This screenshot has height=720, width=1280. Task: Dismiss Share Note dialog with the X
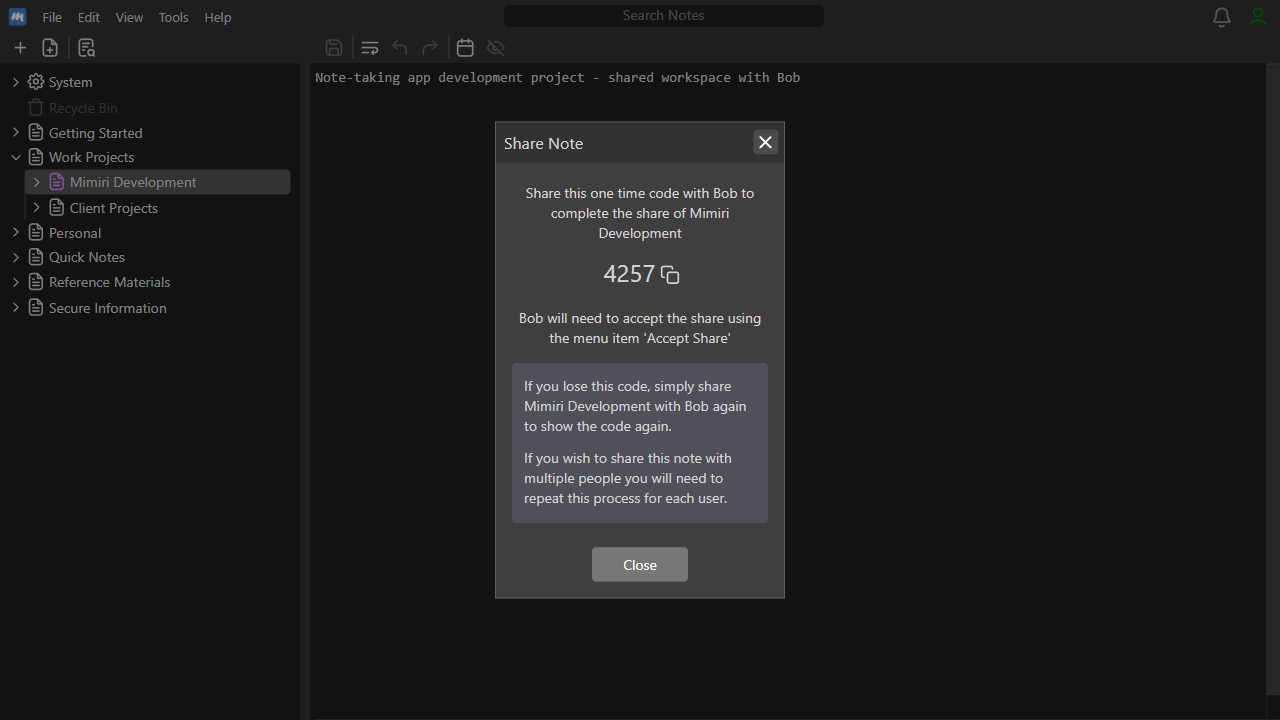coord(765,142)
